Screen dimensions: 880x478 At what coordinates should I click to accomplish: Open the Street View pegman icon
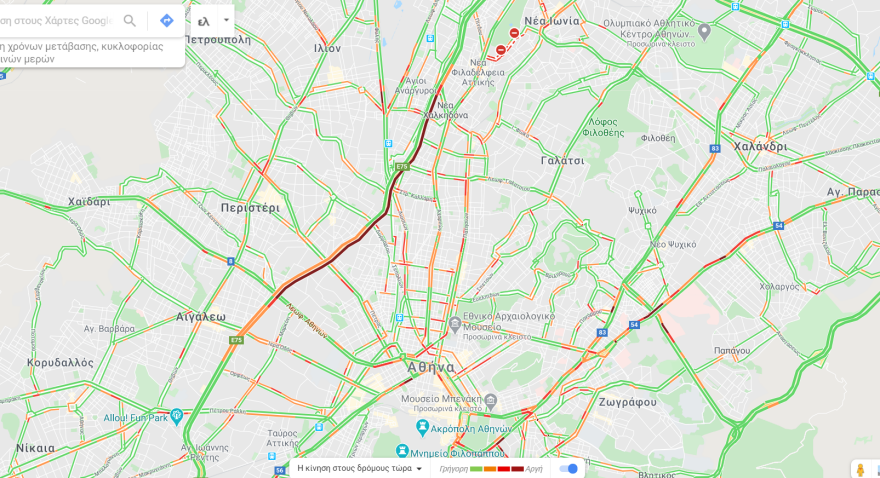click(860, 470)
